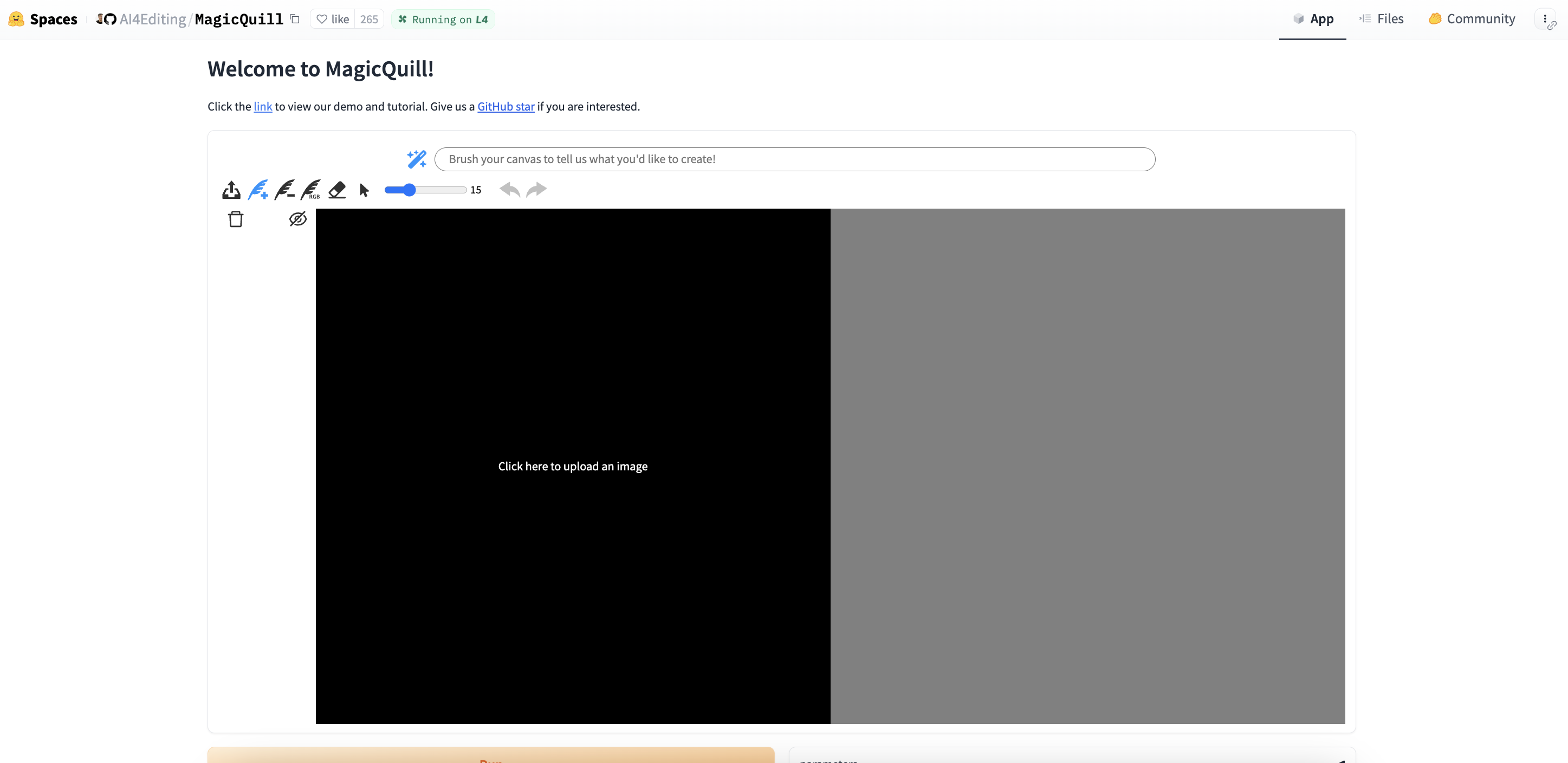1568x763 pixels.
Task: Click the gray result canvas area
Action: pyautogui.click(x=1087, y=467)
